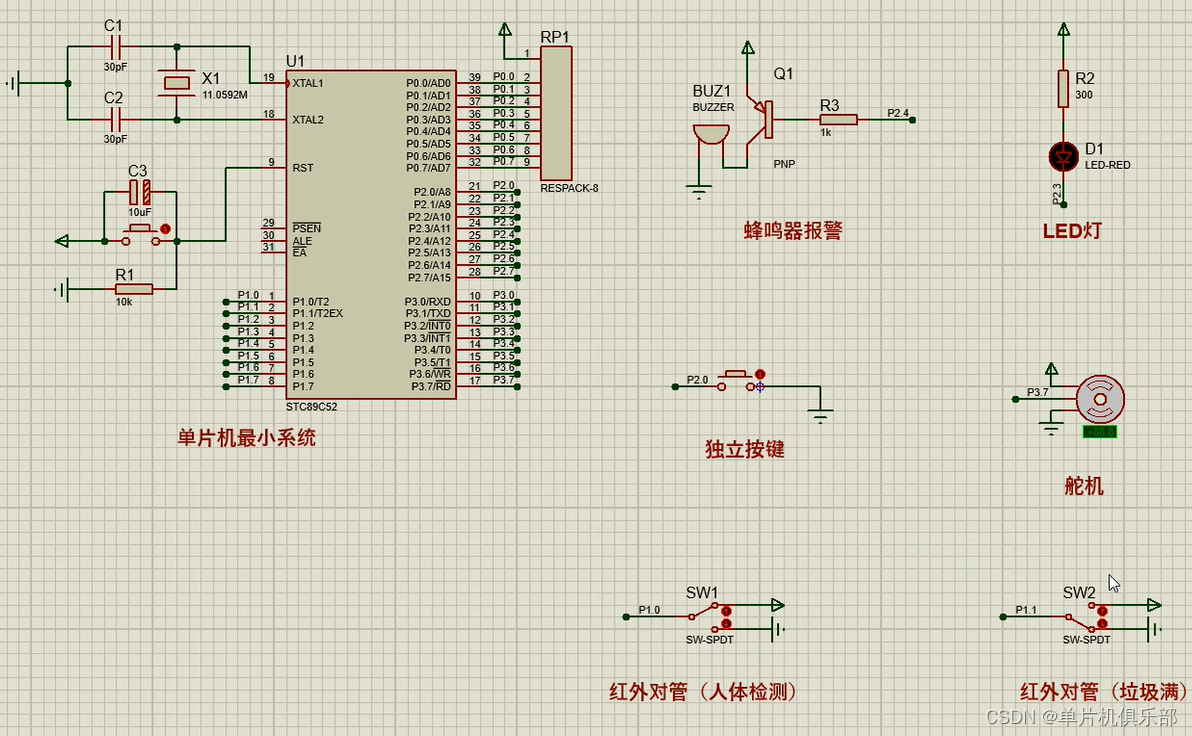Click SW1 power terminal arrow
This screenshot has height=736, width=1192.
click(778, 605)
